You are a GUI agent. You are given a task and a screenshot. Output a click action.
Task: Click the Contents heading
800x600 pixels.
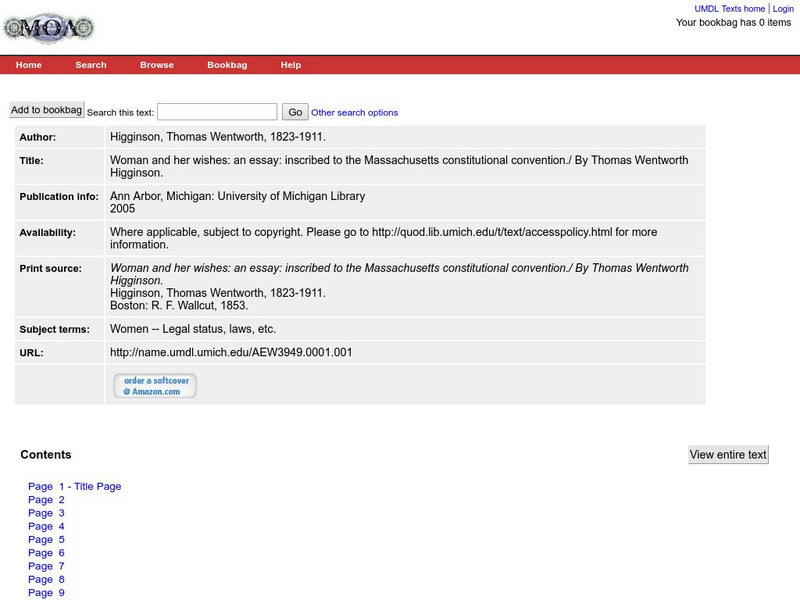click(x=46, y=455)
